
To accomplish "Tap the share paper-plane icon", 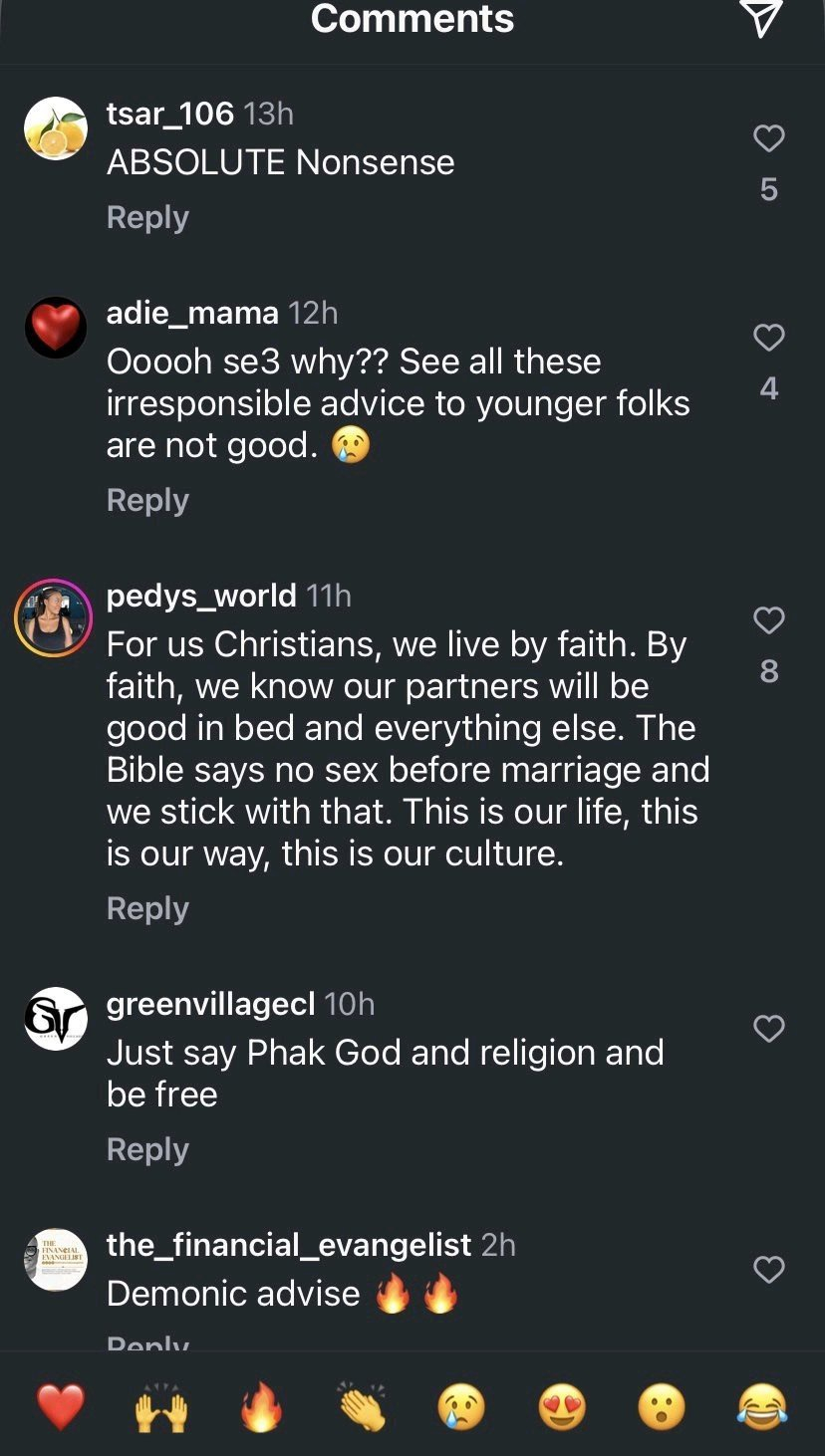I will click(761, 18).
